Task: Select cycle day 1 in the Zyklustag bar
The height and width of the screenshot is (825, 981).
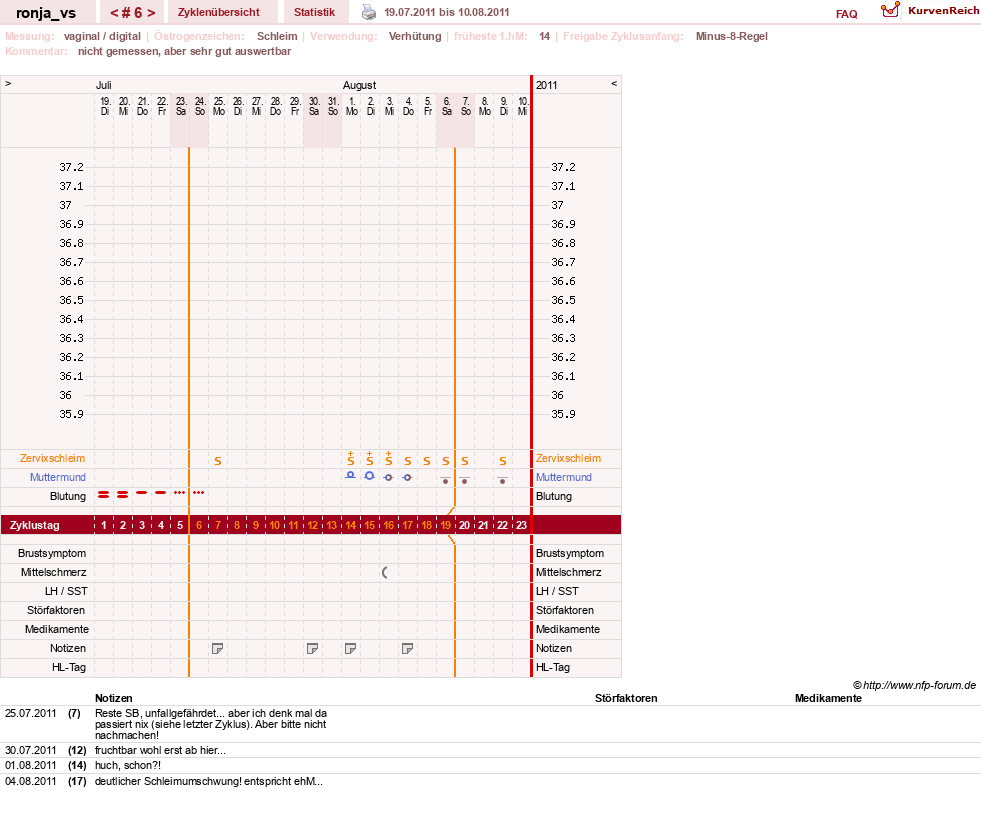Action: click(x=104, y=525)
